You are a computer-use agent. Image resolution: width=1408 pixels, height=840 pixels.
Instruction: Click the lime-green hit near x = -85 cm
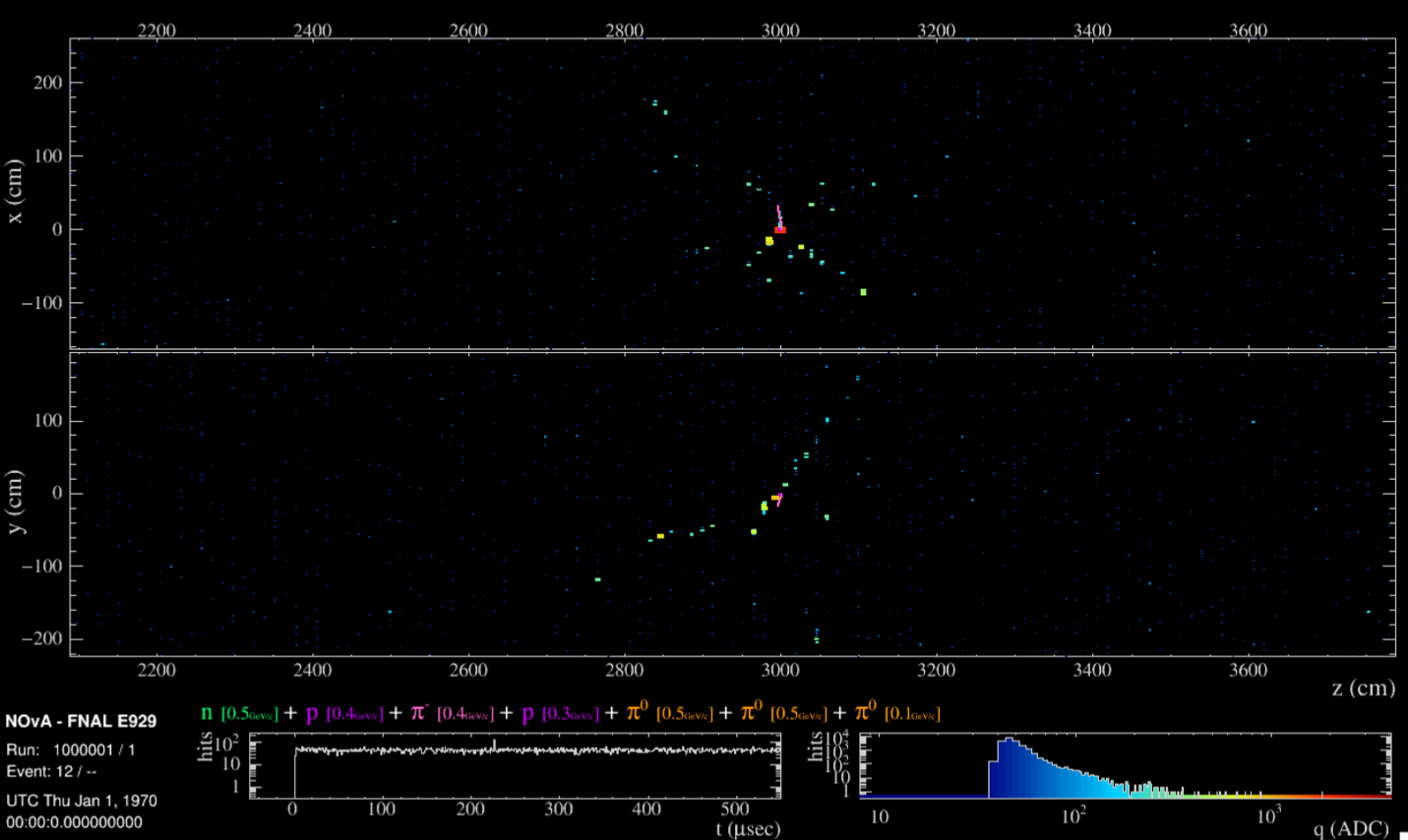click(x=863, y=292)
